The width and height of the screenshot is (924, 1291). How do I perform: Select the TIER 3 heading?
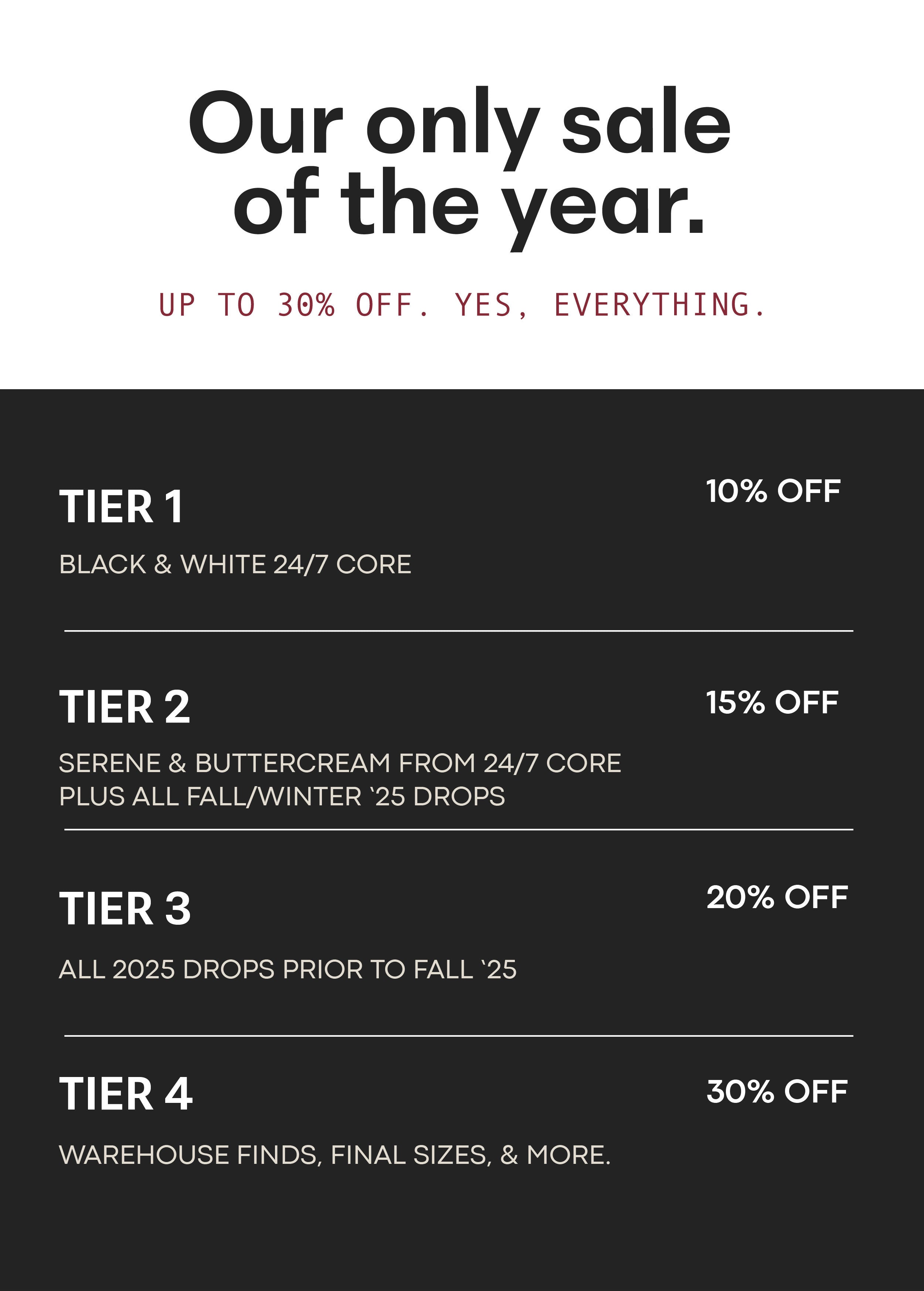[x=125, y=908]
